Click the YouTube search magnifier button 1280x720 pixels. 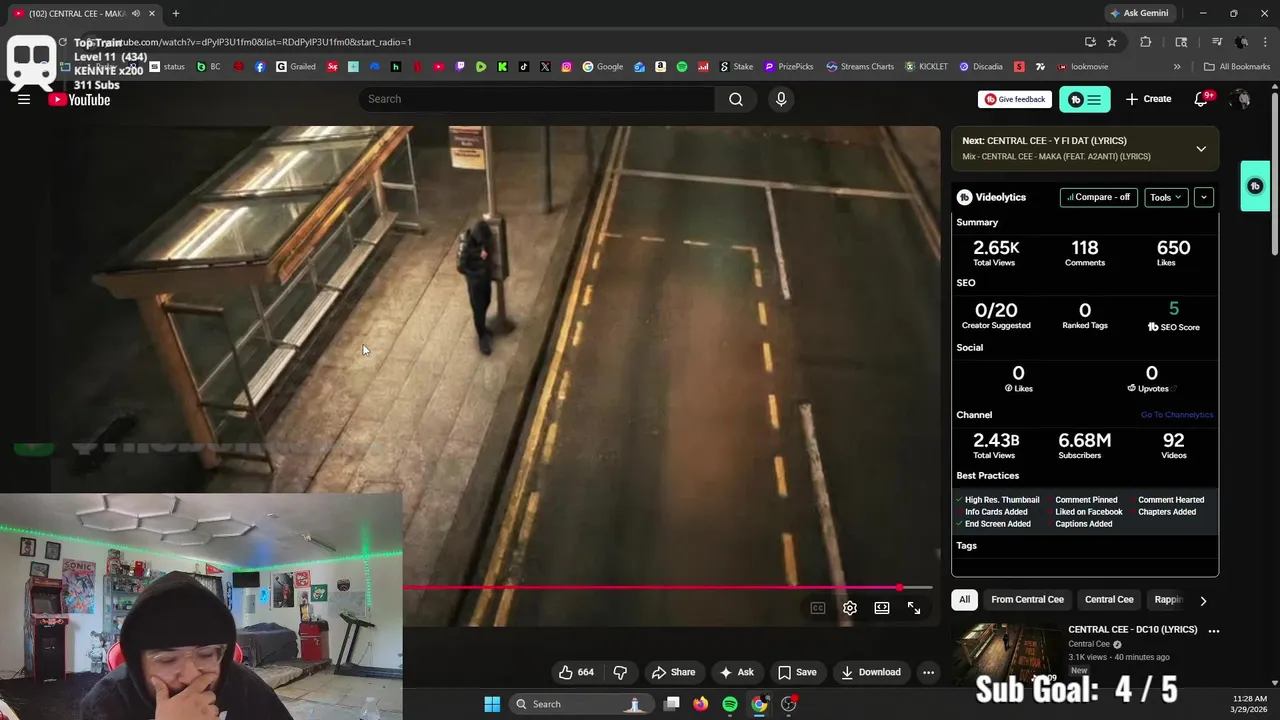tap(736, 99)
